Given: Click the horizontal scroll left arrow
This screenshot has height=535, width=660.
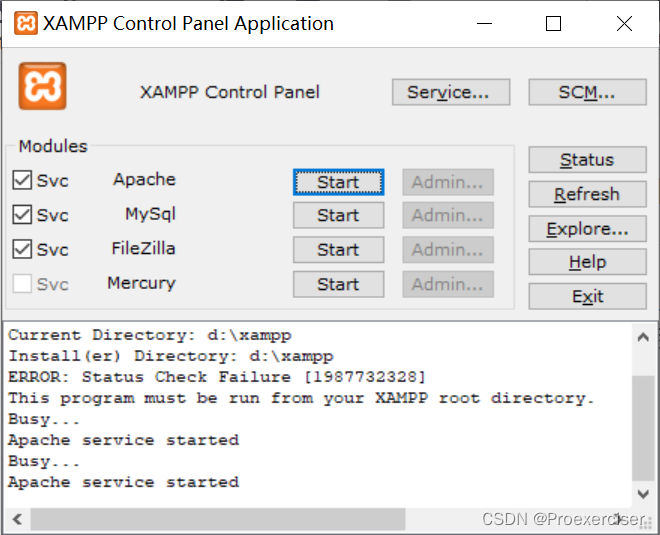Looking at the screenshot, I should 17,519.
